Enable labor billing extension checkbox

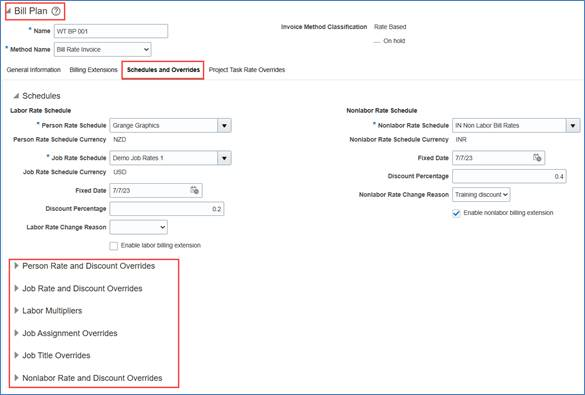click(114, 245)
